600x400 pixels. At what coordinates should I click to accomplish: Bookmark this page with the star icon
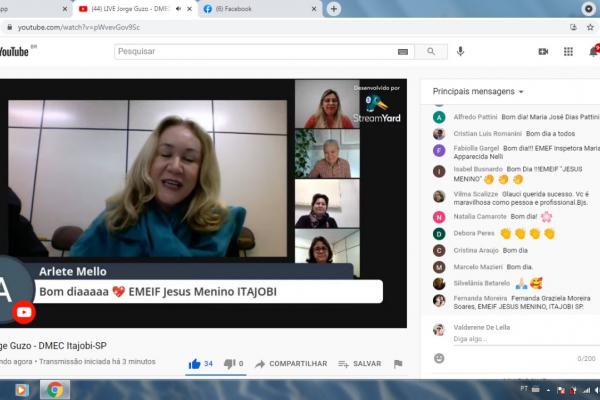[x=588, y=27]
